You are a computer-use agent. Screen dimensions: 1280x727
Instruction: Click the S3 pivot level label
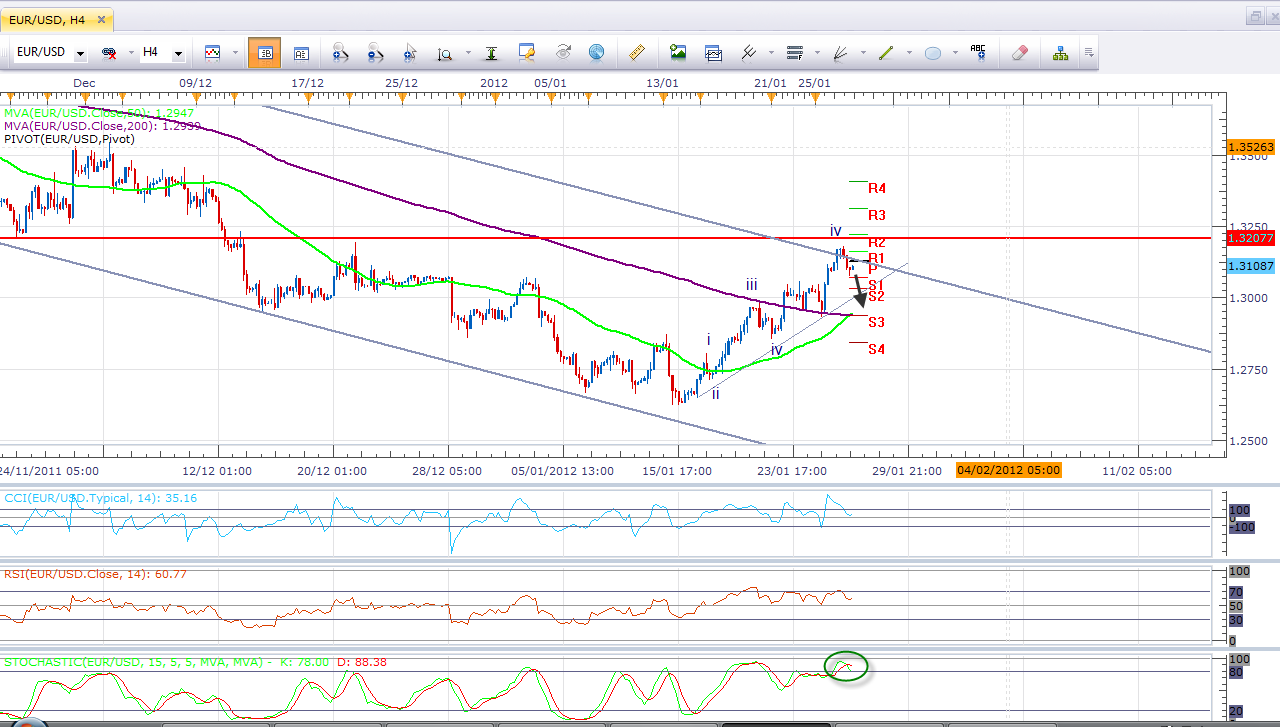pos(876,322)
